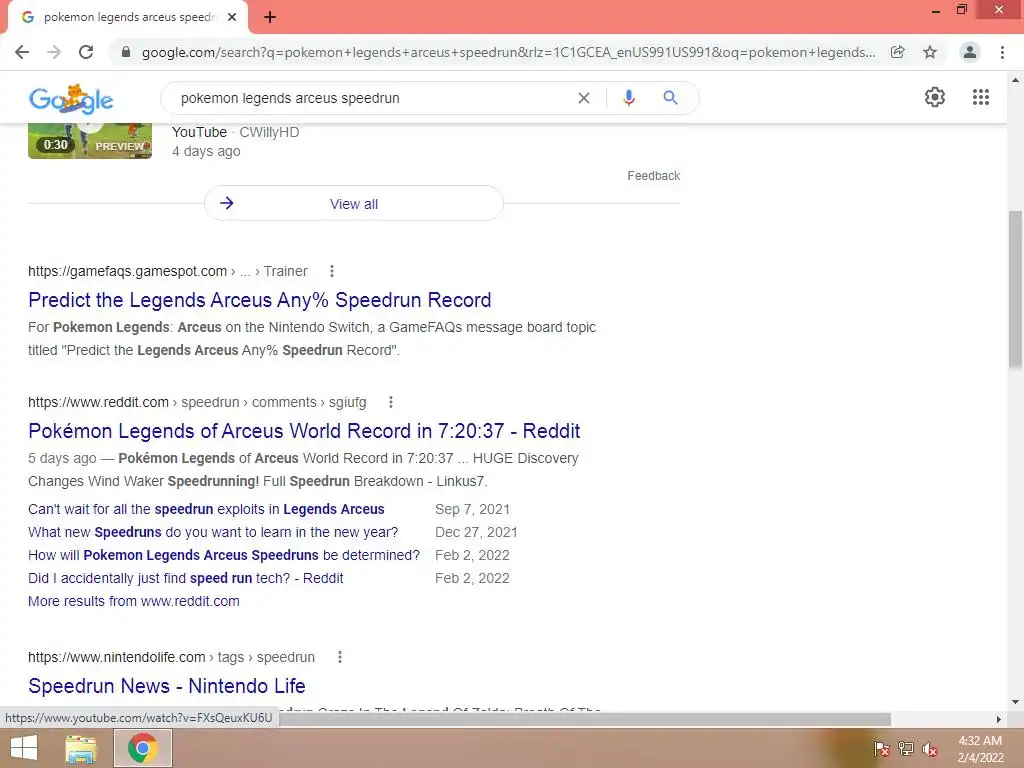
Task: Open 'Did I accidentally just find speed run tech' link
Action: point(185,578)
